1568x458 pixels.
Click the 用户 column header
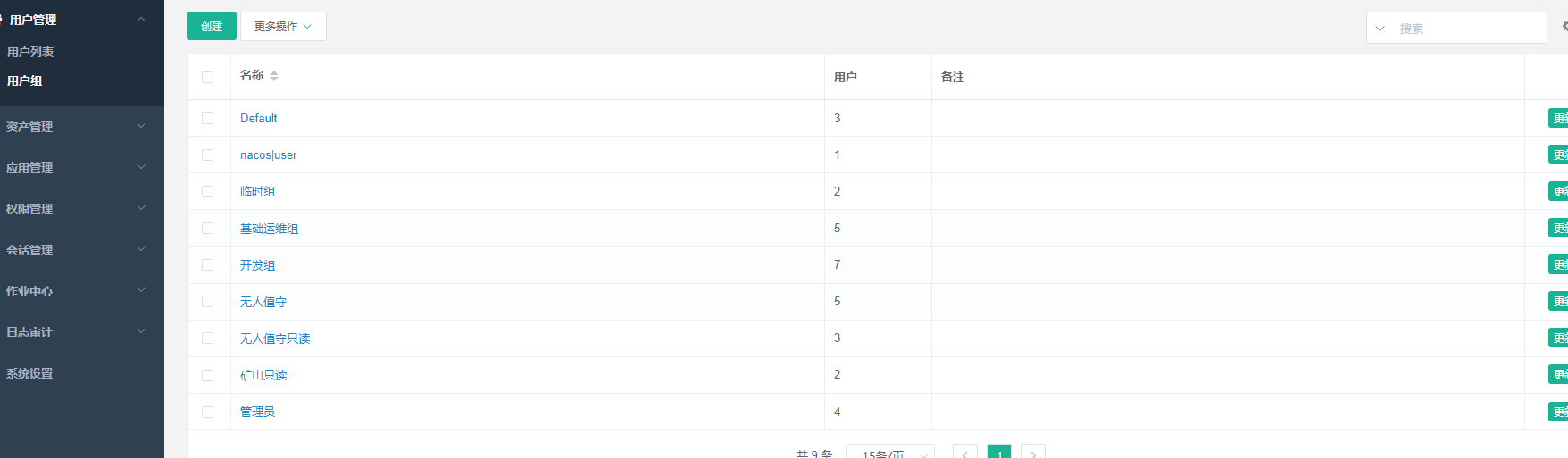pyautogui.click(x=846, y=78)
